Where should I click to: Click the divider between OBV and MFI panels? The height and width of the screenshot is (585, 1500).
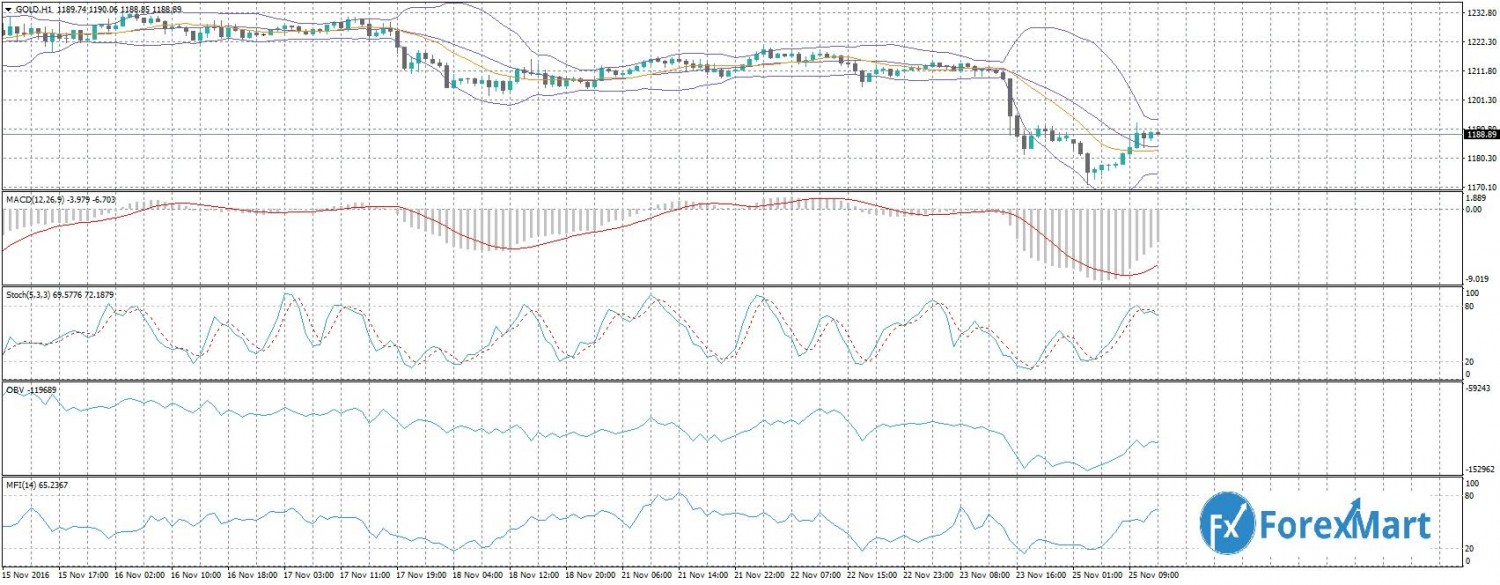click(x=730, y=476)
